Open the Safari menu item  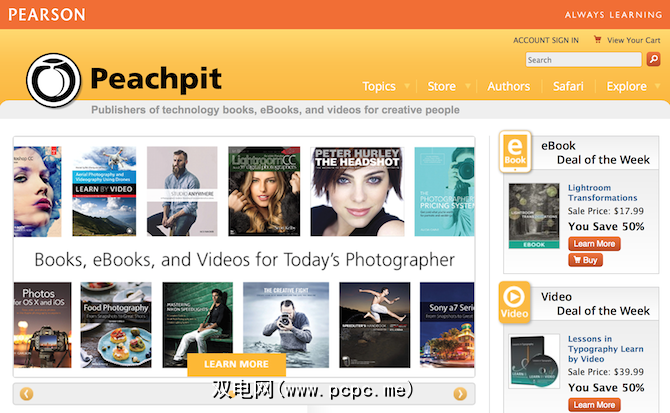568,86
